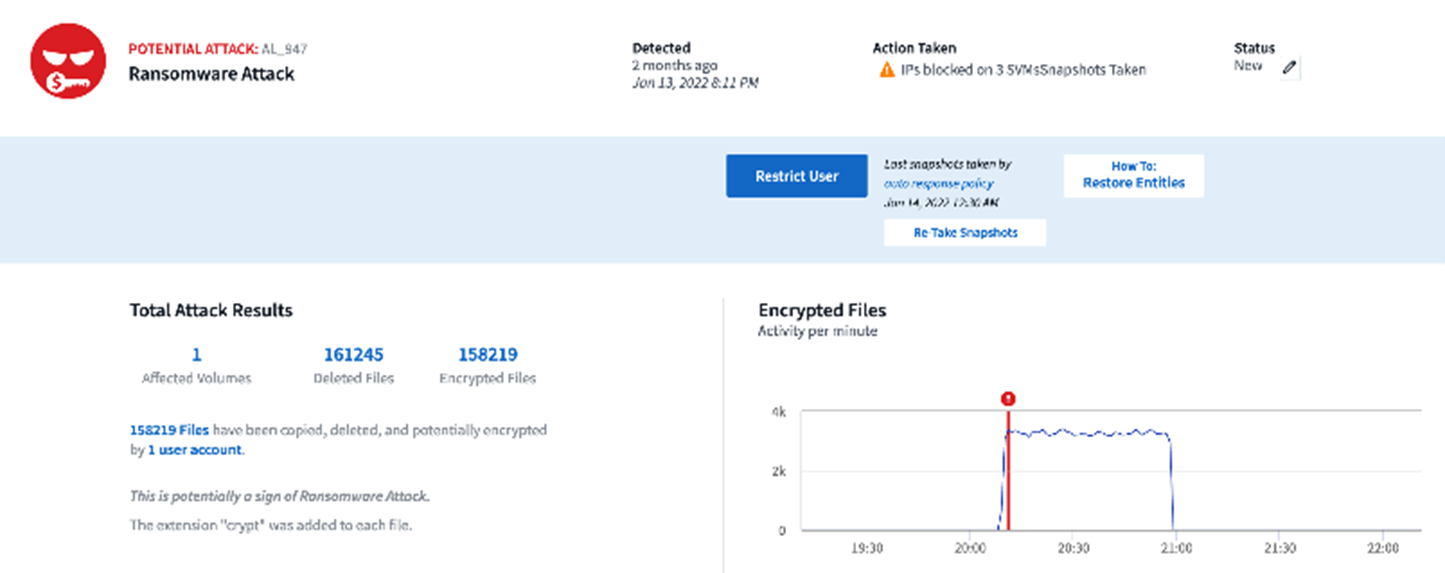Open the 161245 Deleted Files count
This screenshot has height=573, width=1445.
tap(353, 354)
